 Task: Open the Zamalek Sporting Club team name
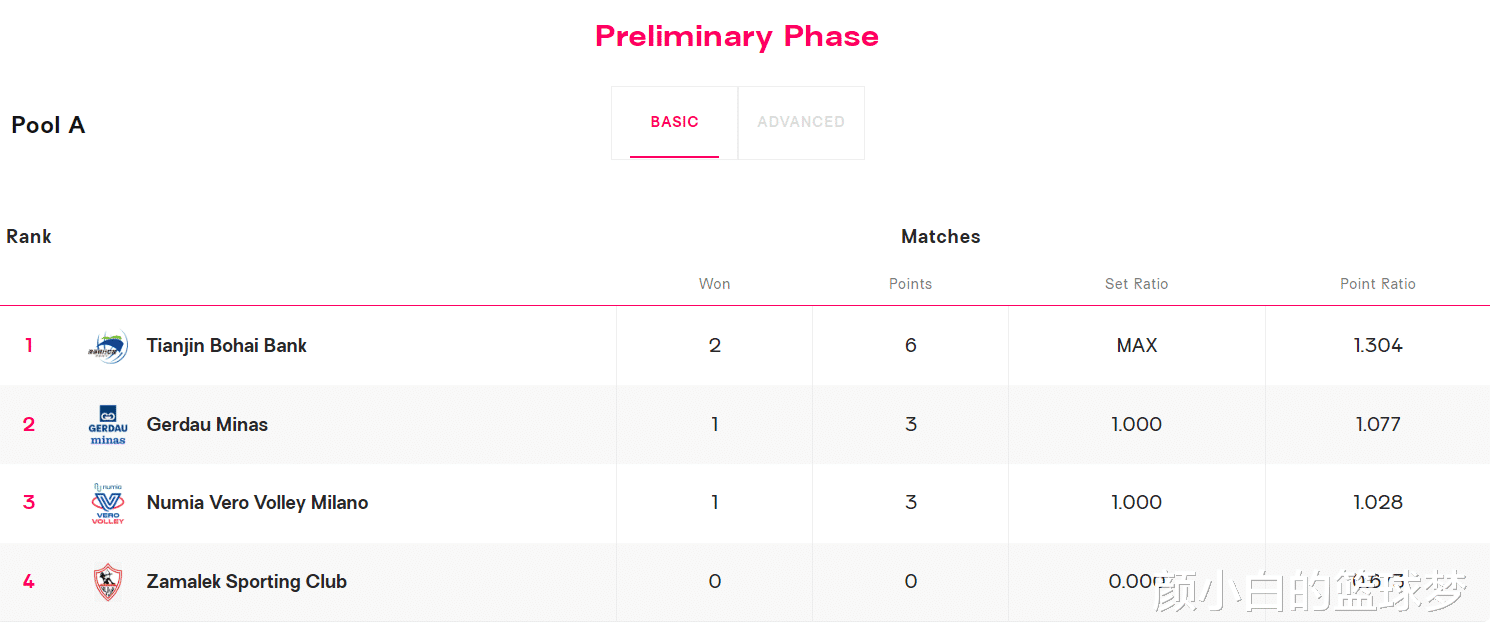(247, 582)
